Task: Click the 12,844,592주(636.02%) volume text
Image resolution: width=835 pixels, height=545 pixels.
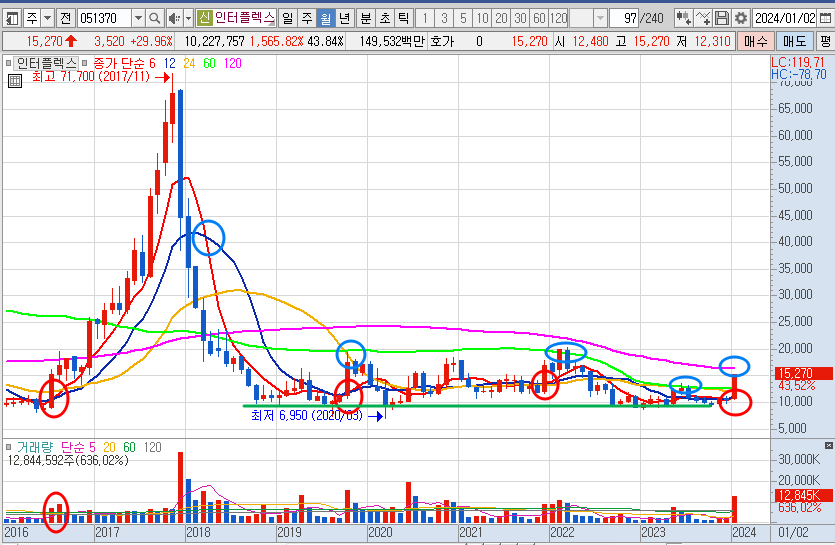Action: click(x=68, y=460)
